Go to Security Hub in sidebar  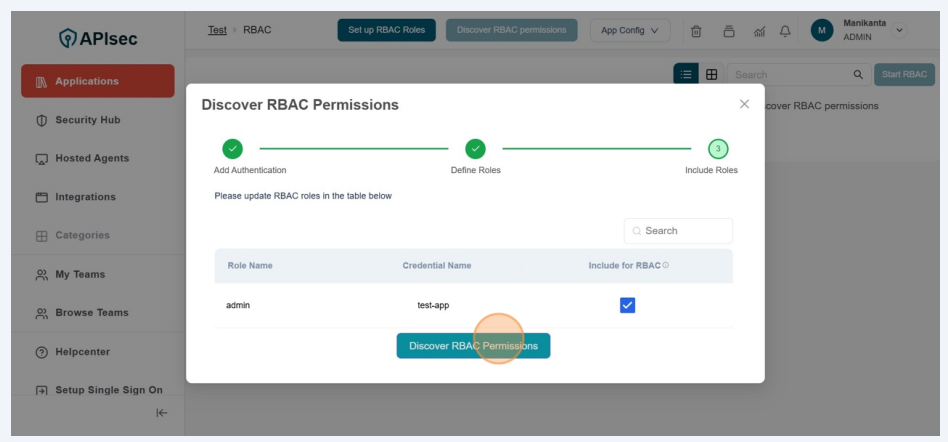87,120
